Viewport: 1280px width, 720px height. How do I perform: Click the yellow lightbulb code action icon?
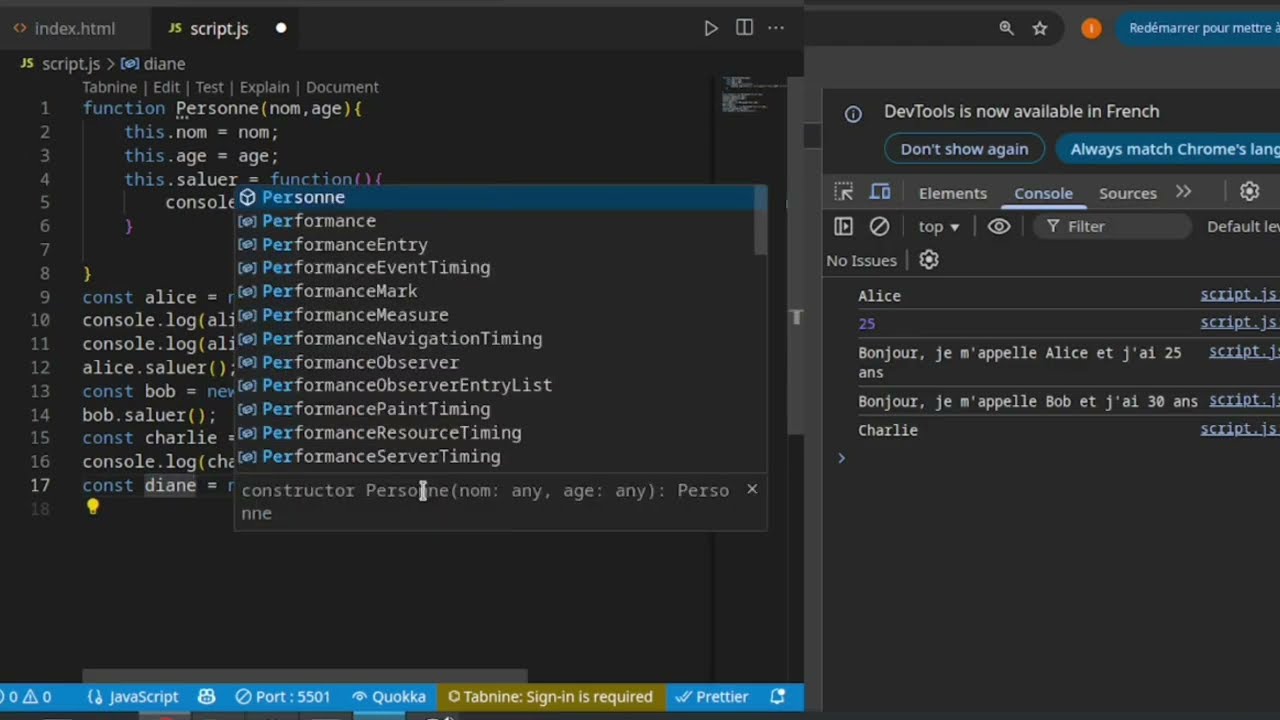93,507
